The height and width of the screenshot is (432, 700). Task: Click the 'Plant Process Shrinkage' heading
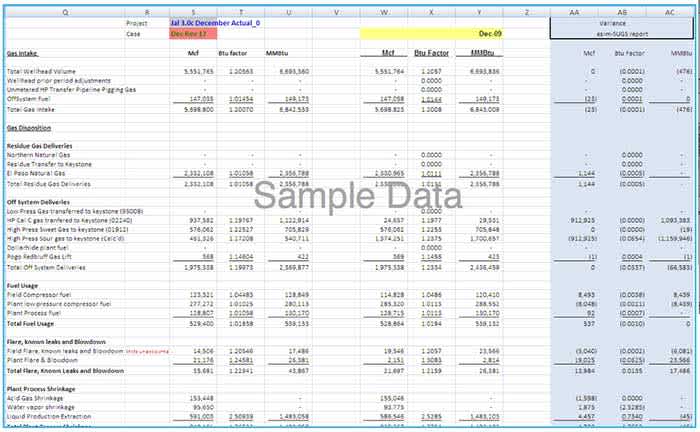click(x=41, y=389)
